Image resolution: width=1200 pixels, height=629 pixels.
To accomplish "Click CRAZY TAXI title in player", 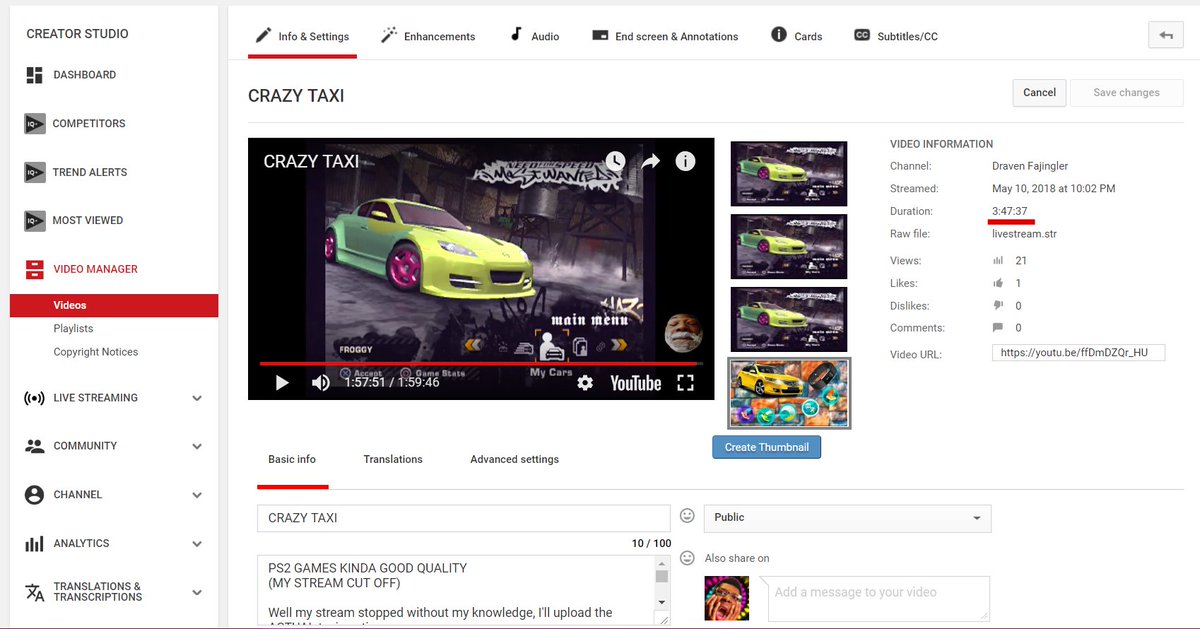I will click(311, 161).
